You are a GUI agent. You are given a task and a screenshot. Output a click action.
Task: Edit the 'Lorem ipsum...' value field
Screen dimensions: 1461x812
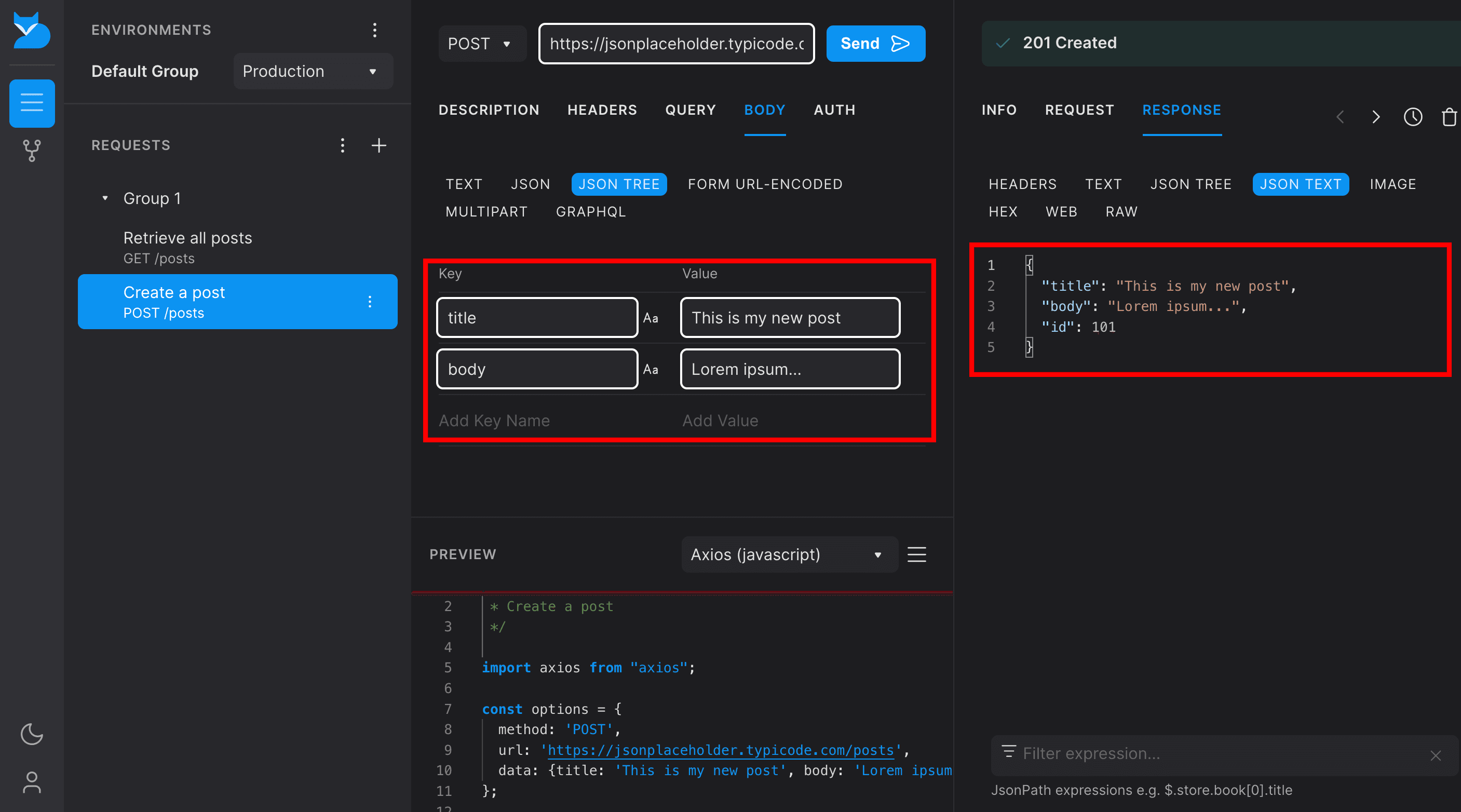(790, 370)
